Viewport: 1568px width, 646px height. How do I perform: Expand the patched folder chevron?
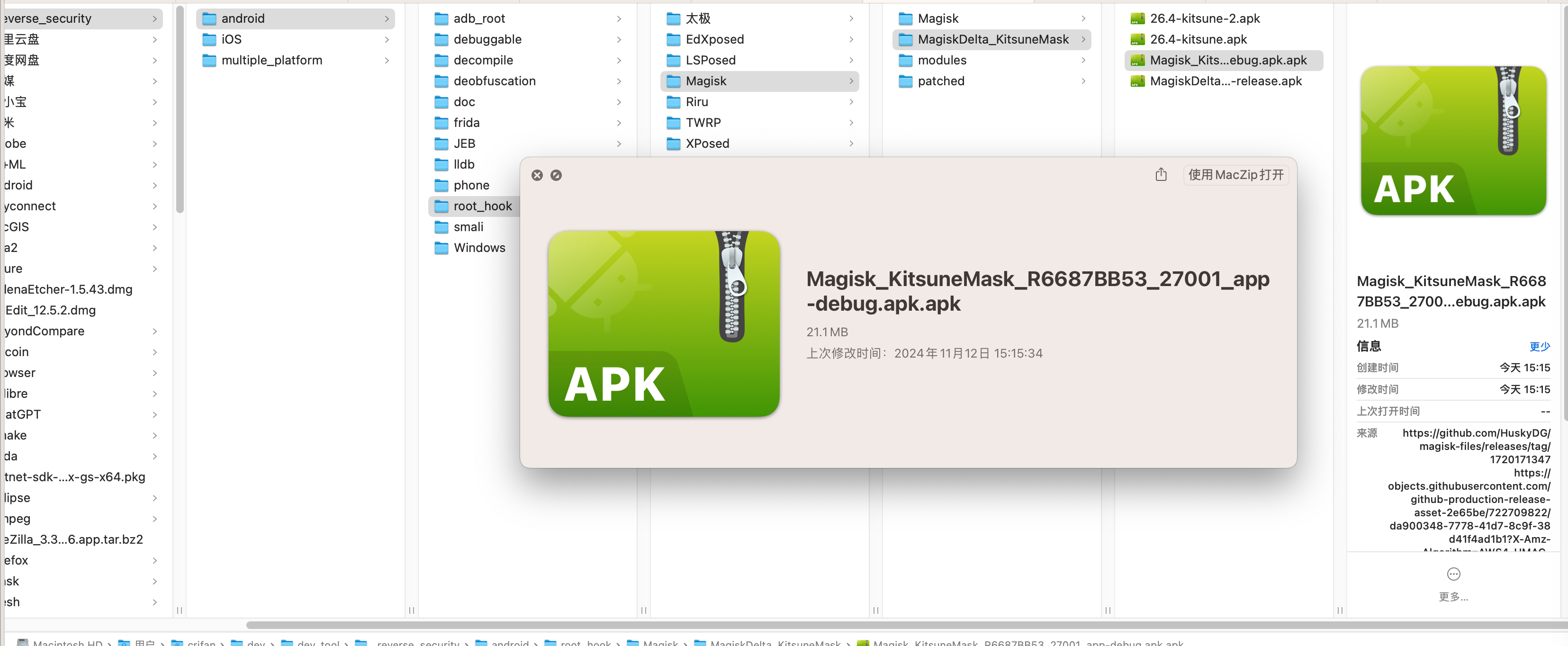click(1083, 81)
